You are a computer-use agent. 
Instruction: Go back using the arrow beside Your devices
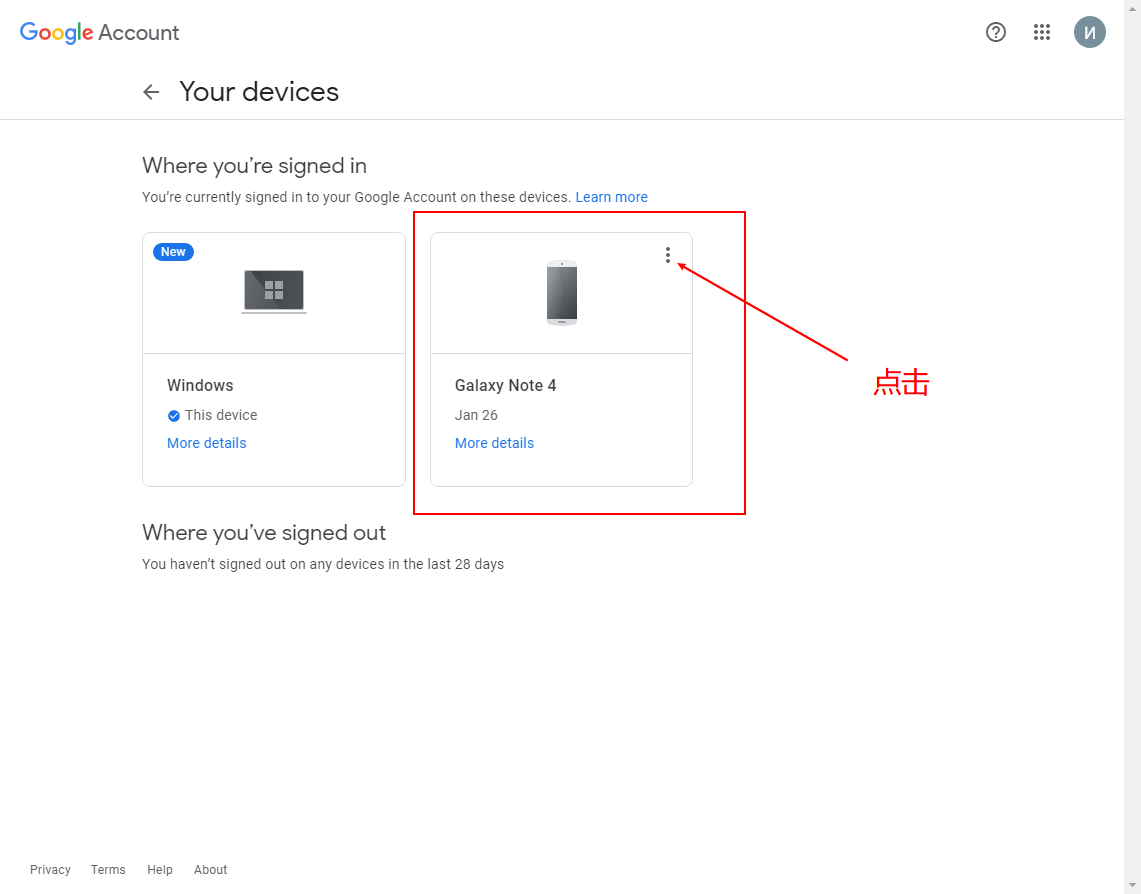click(151, 92)
